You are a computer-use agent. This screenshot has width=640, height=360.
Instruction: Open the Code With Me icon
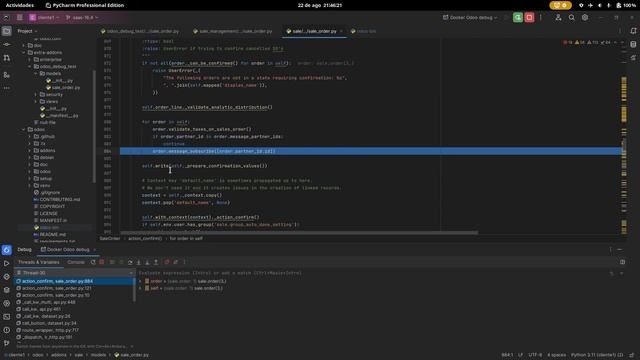(x=558, y=18)
